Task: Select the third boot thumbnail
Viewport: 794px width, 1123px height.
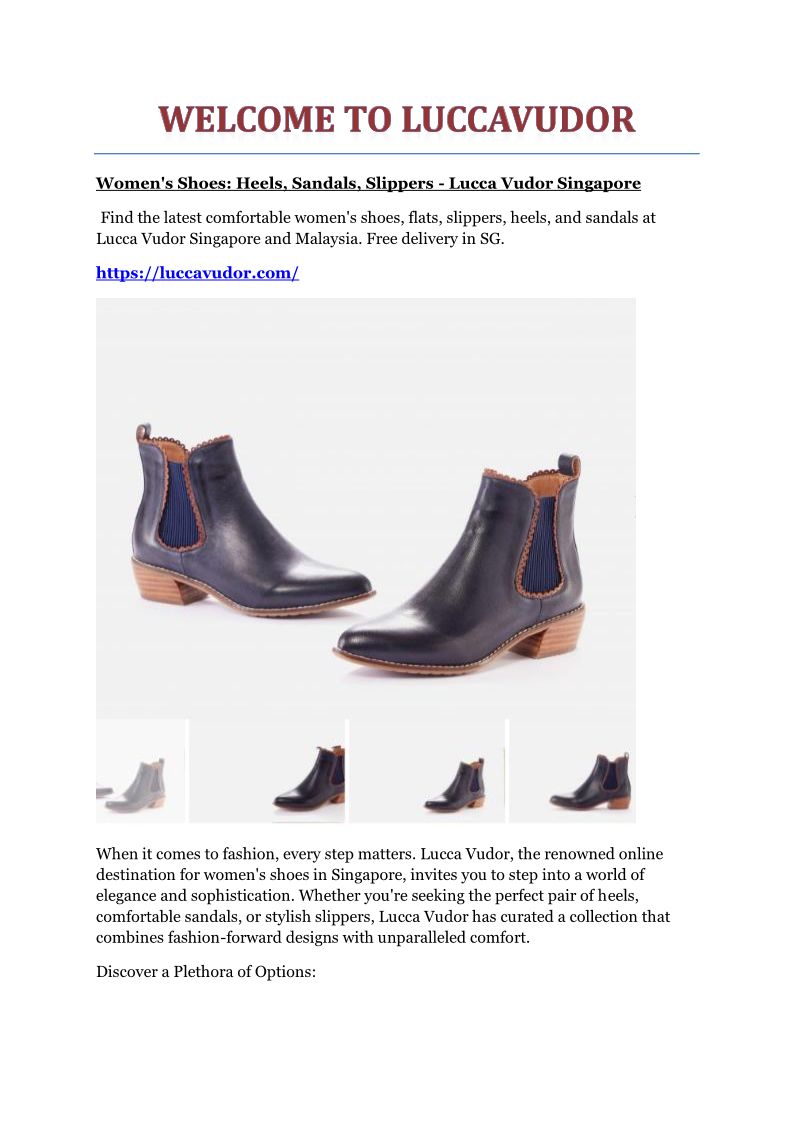Action: tap(427, 771)
